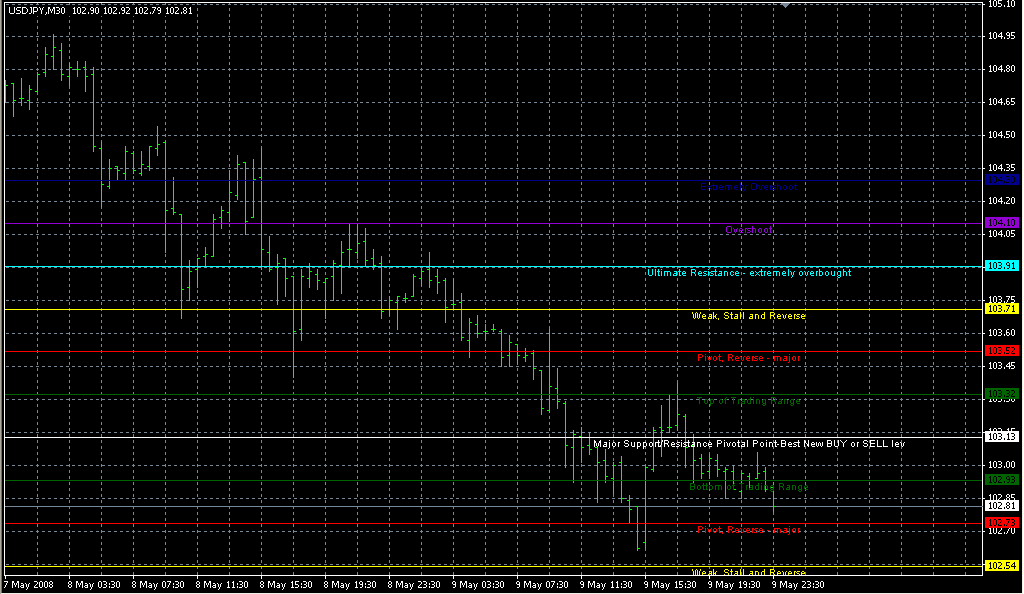Select the purple "Overshoot" level label

(749, 230)
